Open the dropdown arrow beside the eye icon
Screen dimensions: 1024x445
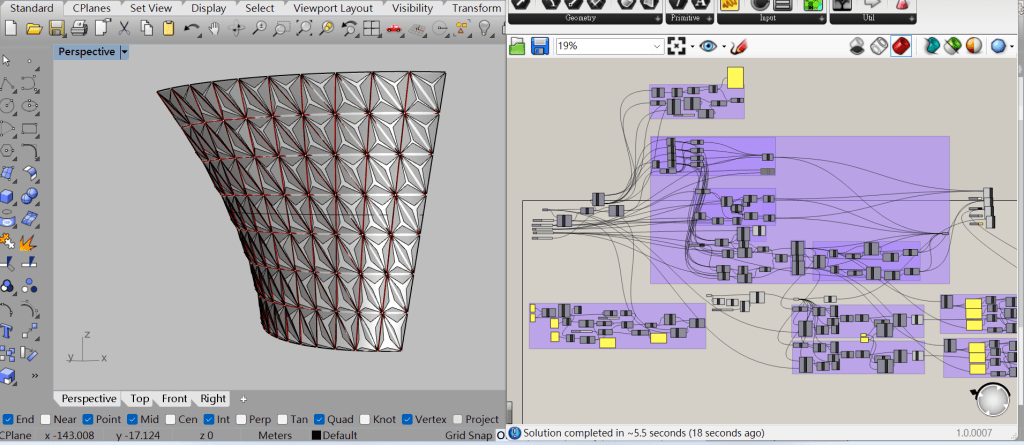click(724, 46)
